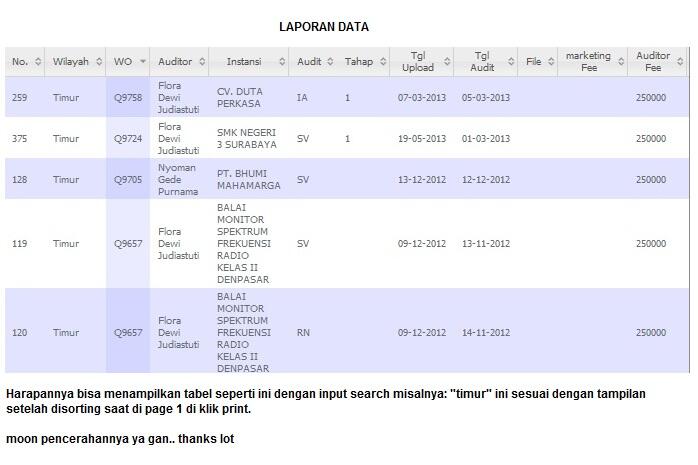Click upload date 07-03-2013

click(x=422, y=97)
